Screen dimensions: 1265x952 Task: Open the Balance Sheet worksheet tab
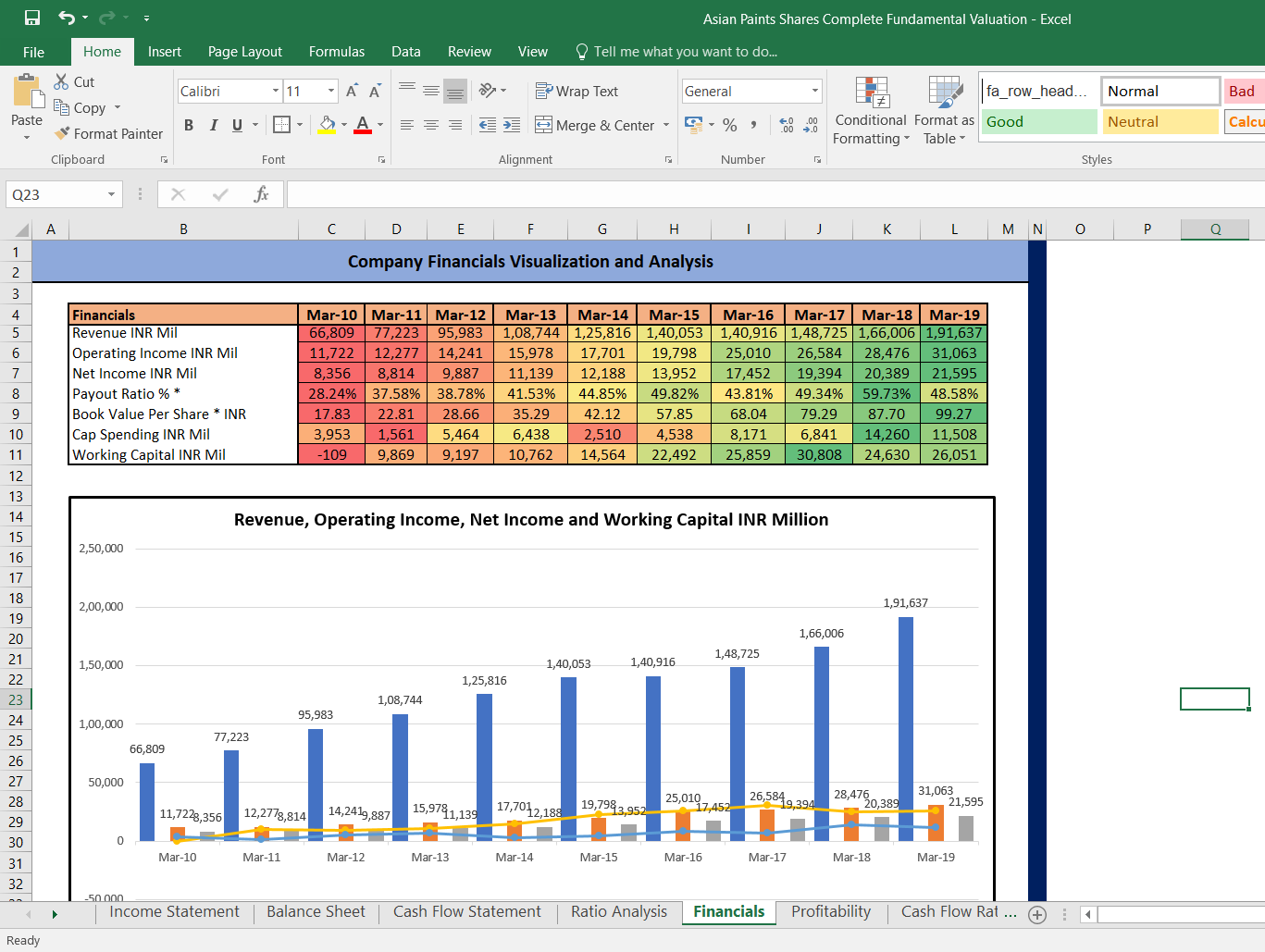pos(316,912)
